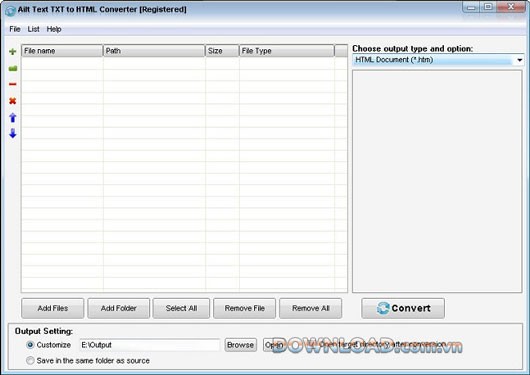Image resolution: width=530 pixels, height=375 pixels.
Task: Click the Remove All button
Action: 311,308
